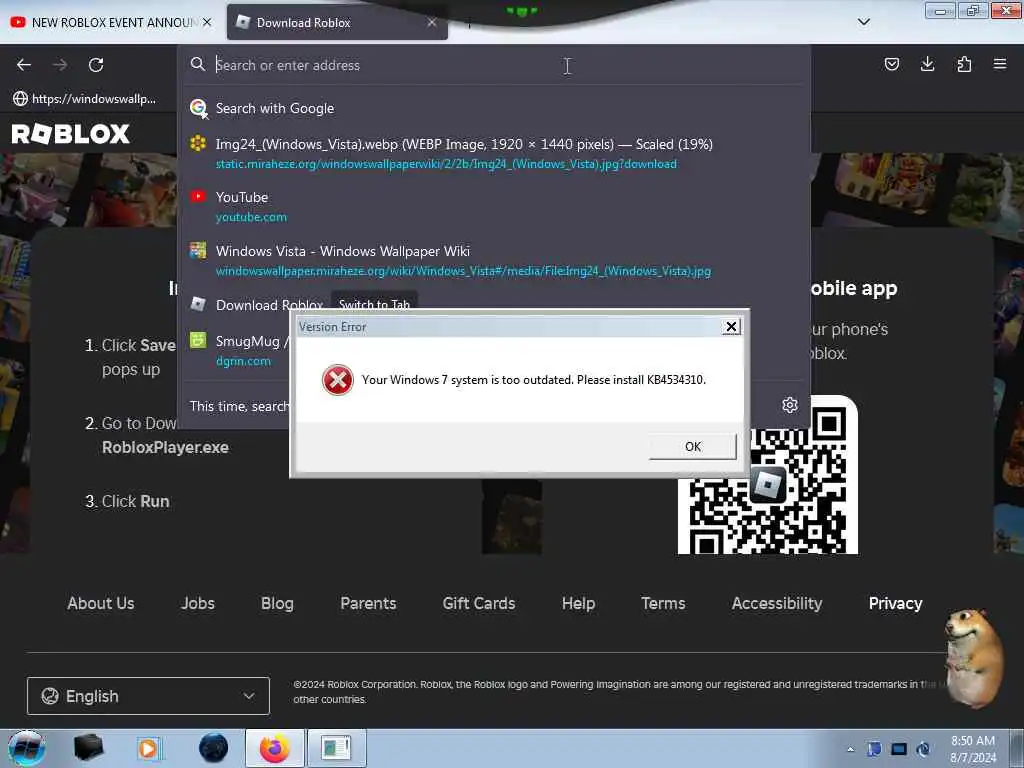This screenshot has height=768, width=1024.
Task: Open the Privacy footer link
Action: pos(895,603)
